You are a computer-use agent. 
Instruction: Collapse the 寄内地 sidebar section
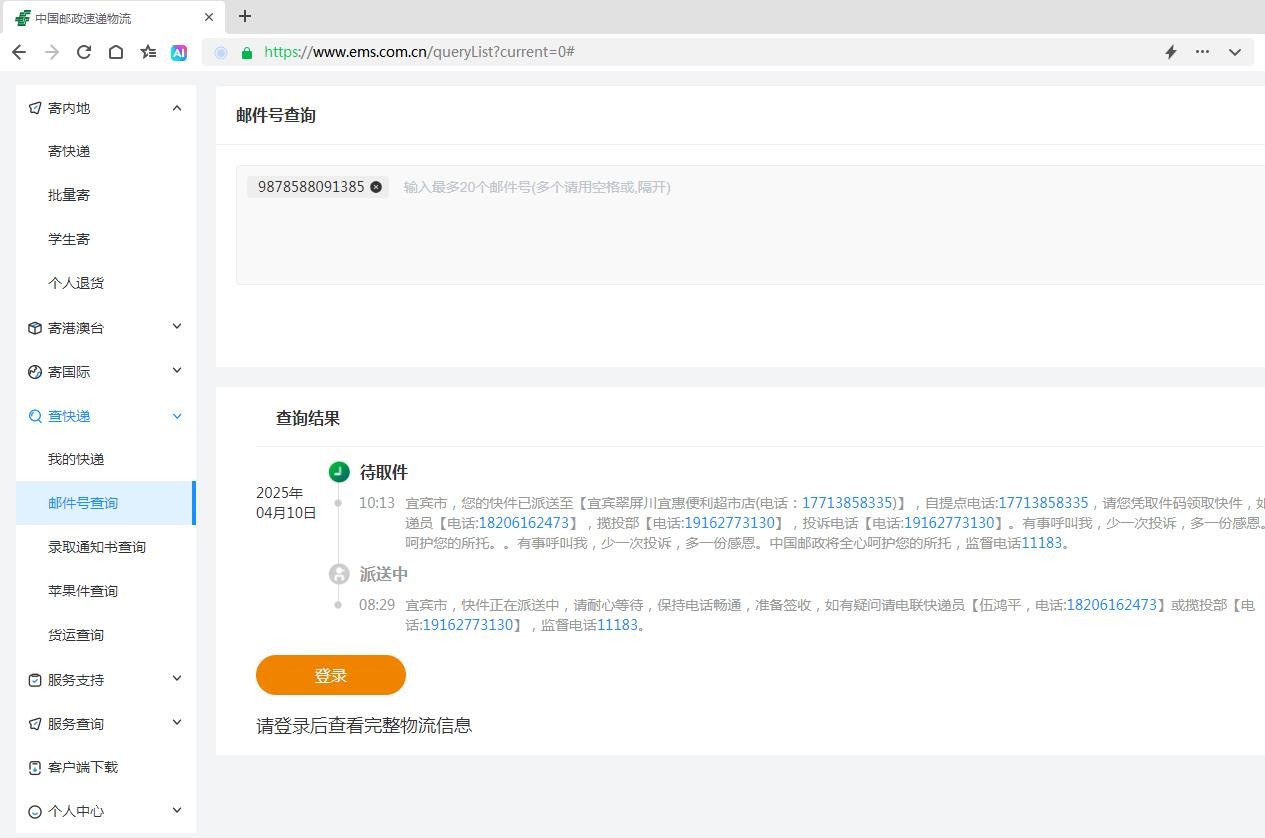(177, 108)
